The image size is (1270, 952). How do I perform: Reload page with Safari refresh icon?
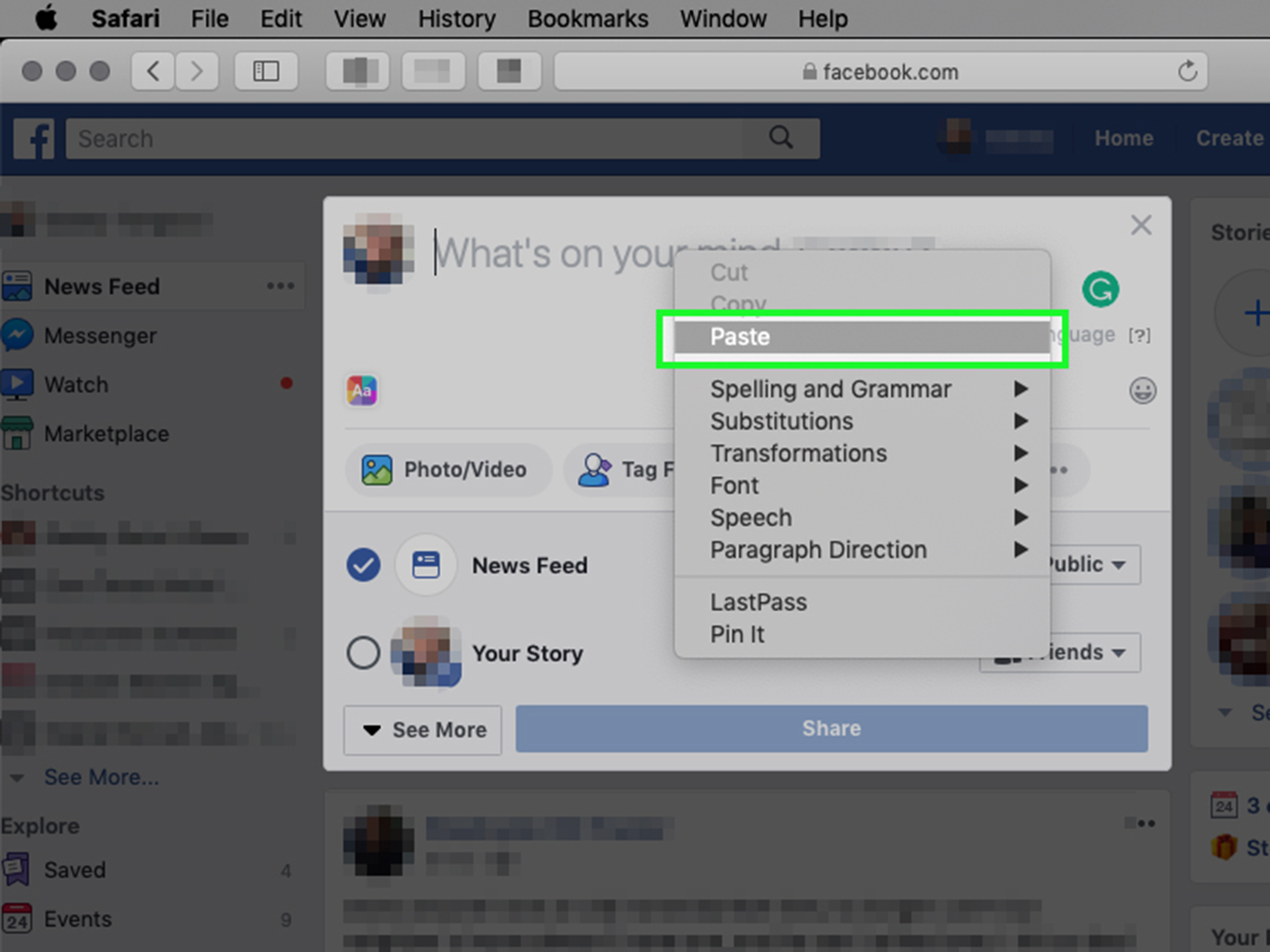(1187, 72)
